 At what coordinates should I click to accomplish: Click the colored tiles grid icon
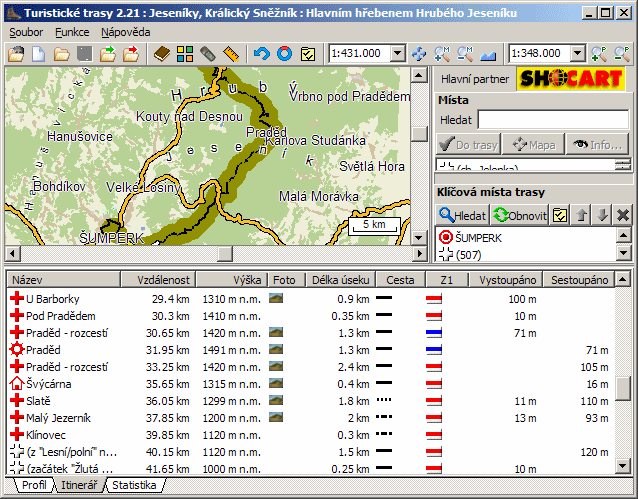coord(185,53)
